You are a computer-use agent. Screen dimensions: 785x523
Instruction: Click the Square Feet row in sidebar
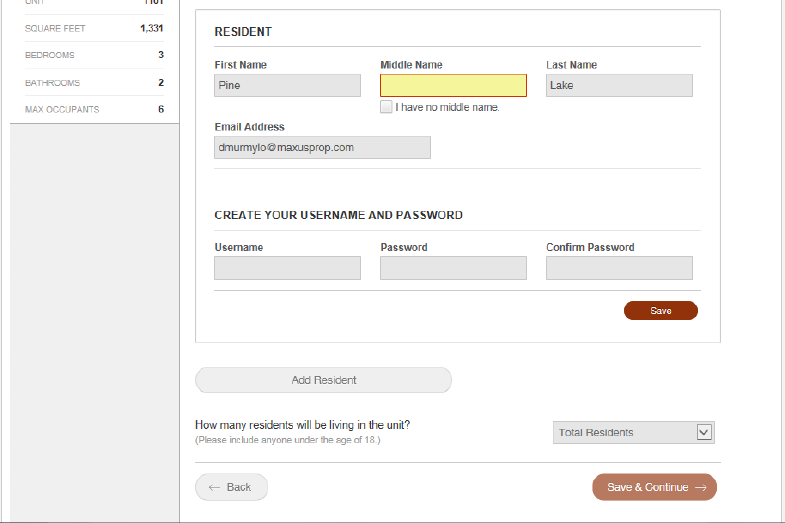pos(94,28)
